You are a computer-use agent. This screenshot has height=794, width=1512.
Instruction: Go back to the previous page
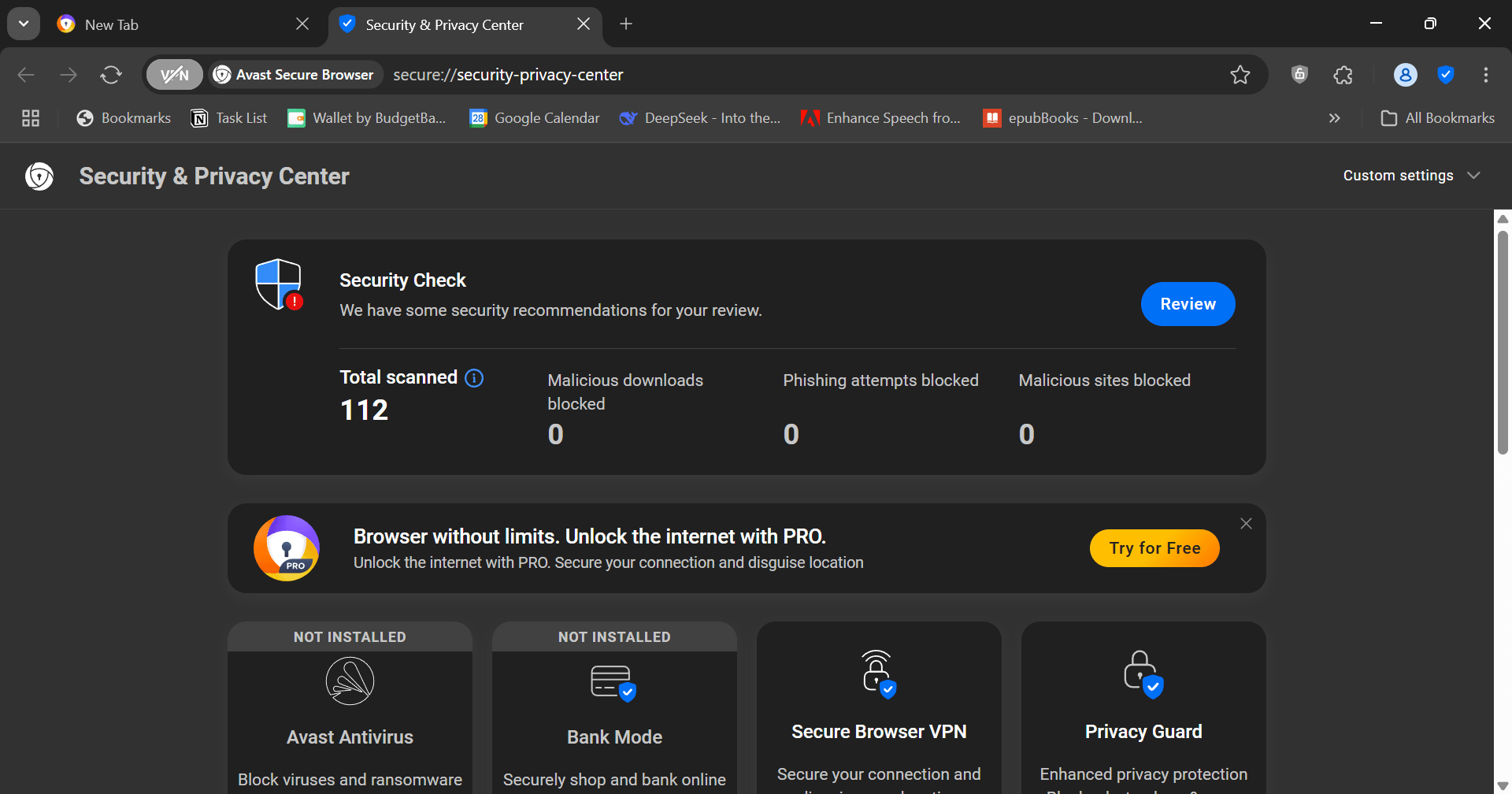point(26,75)
